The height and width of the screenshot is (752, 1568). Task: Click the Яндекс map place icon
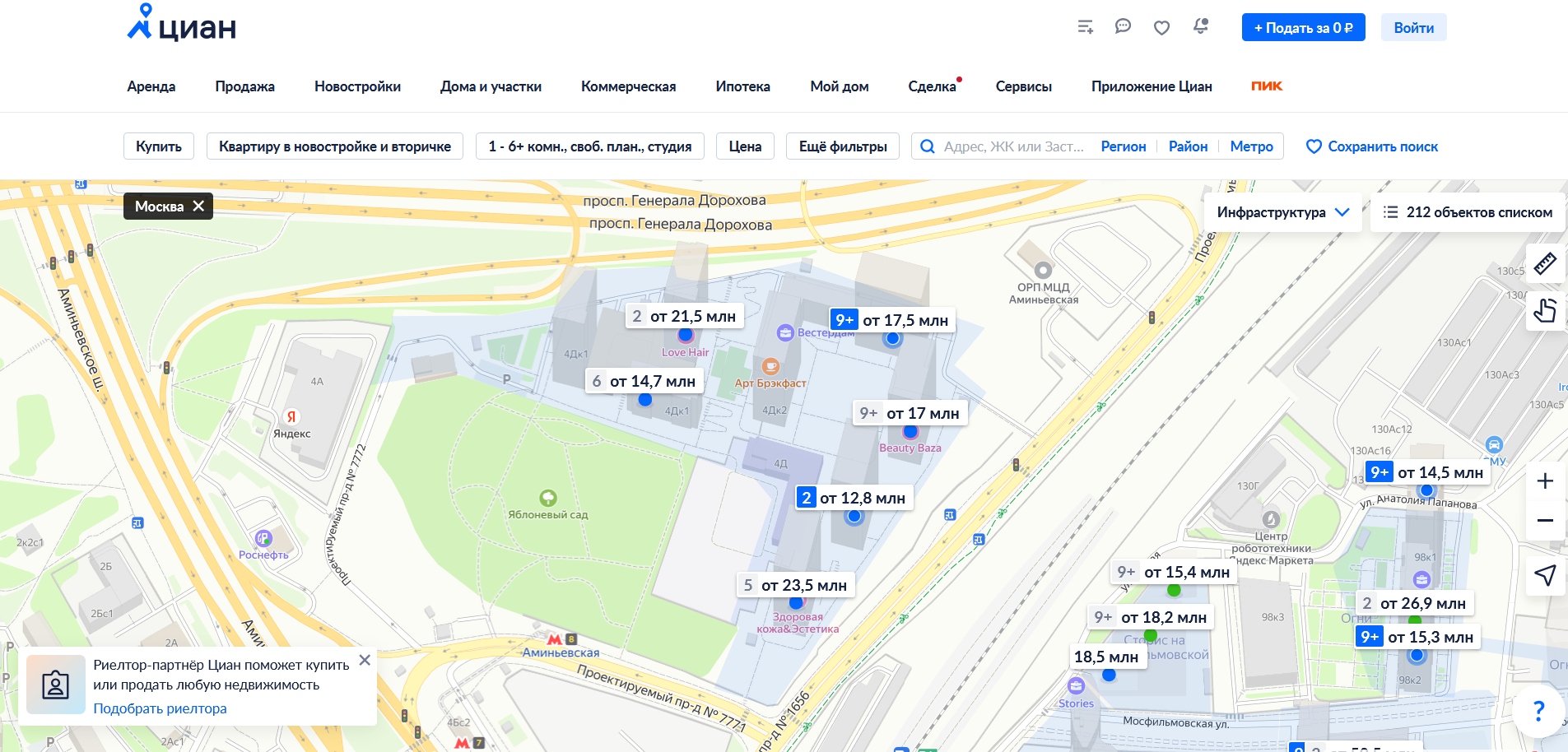[x=291, y=416]
